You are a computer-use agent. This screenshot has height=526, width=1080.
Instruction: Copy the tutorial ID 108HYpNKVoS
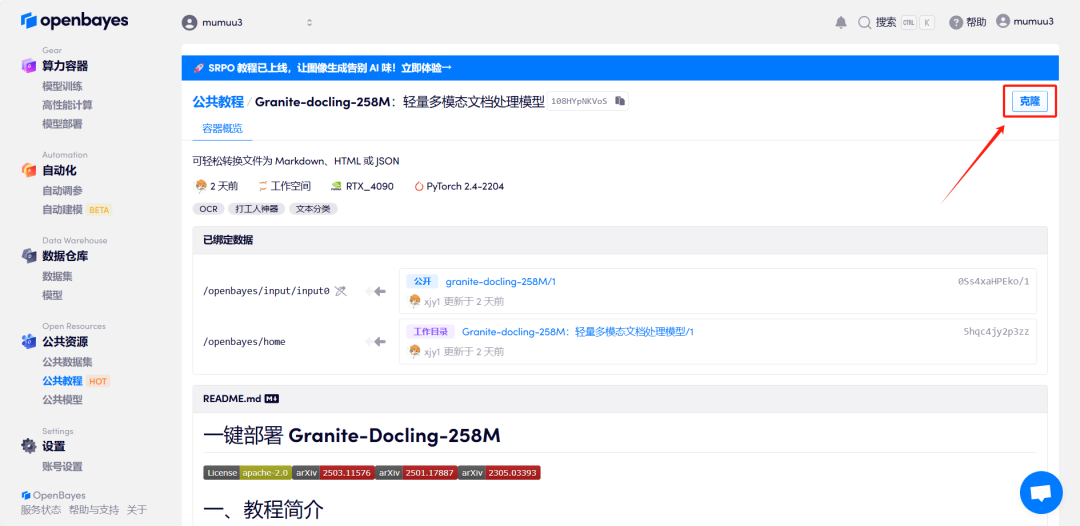(620, 101)
